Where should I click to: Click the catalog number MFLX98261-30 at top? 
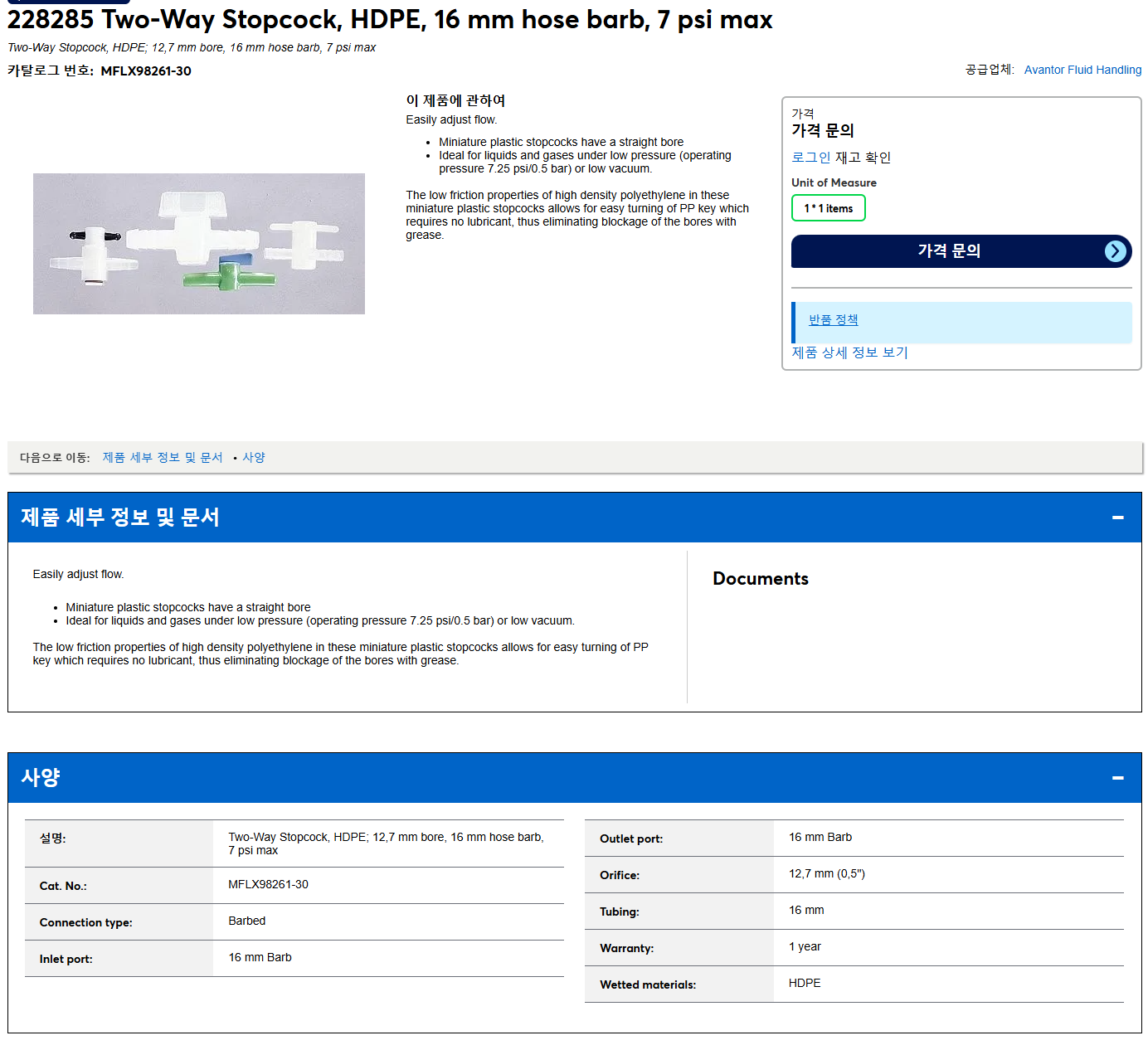pos(146,71)
